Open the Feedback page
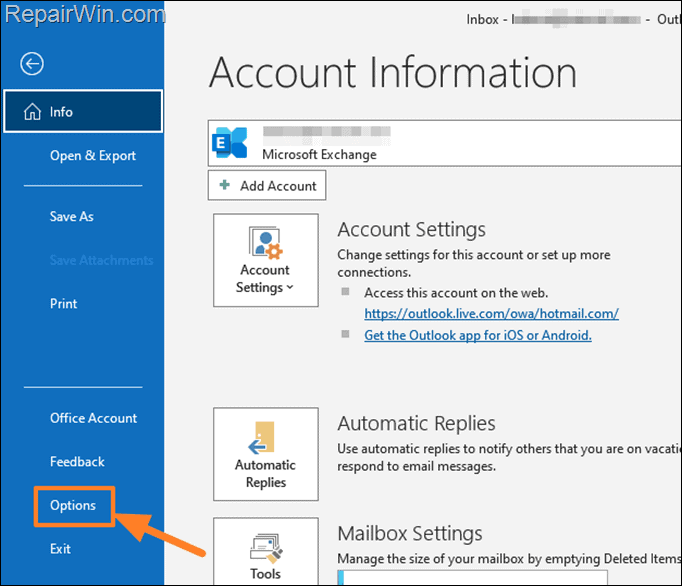This screenshot has width=682, height=586. coord(77,462)
